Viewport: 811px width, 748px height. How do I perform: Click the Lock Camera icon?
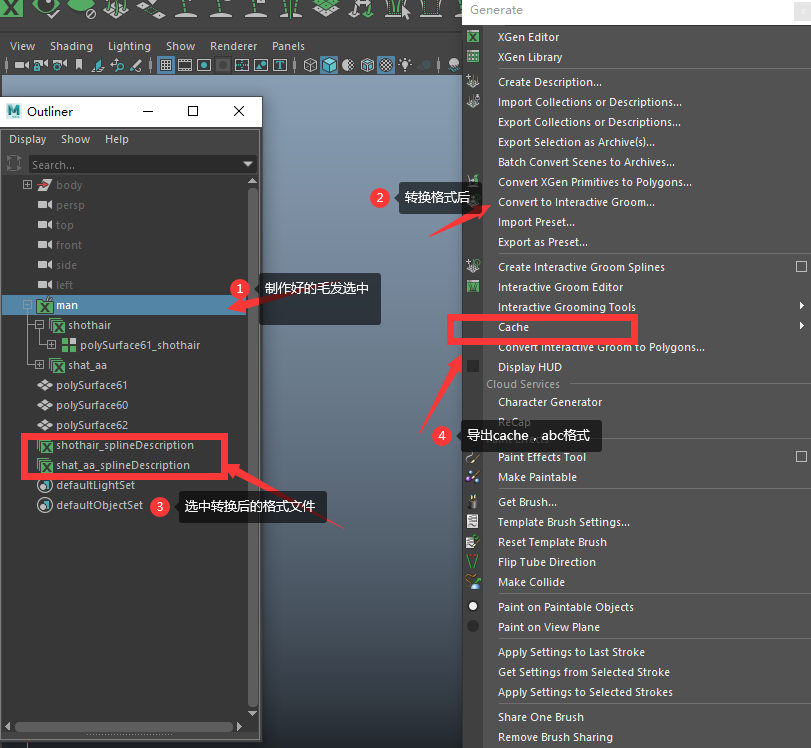tap(41, 65)
